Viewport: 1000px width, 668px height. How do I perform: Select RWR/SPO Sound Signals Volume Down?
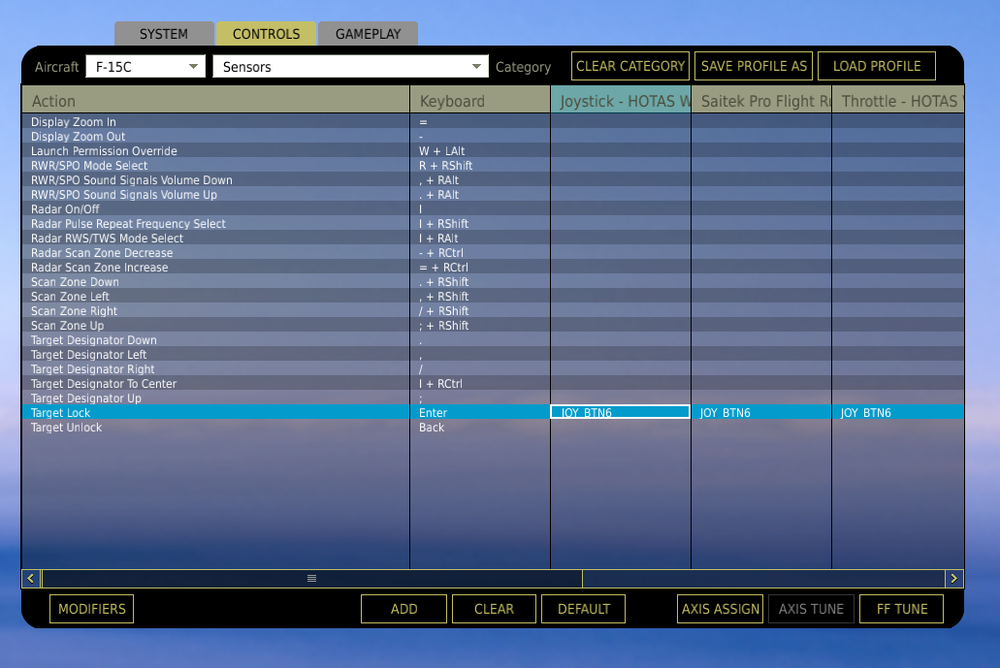pos(216,180)
